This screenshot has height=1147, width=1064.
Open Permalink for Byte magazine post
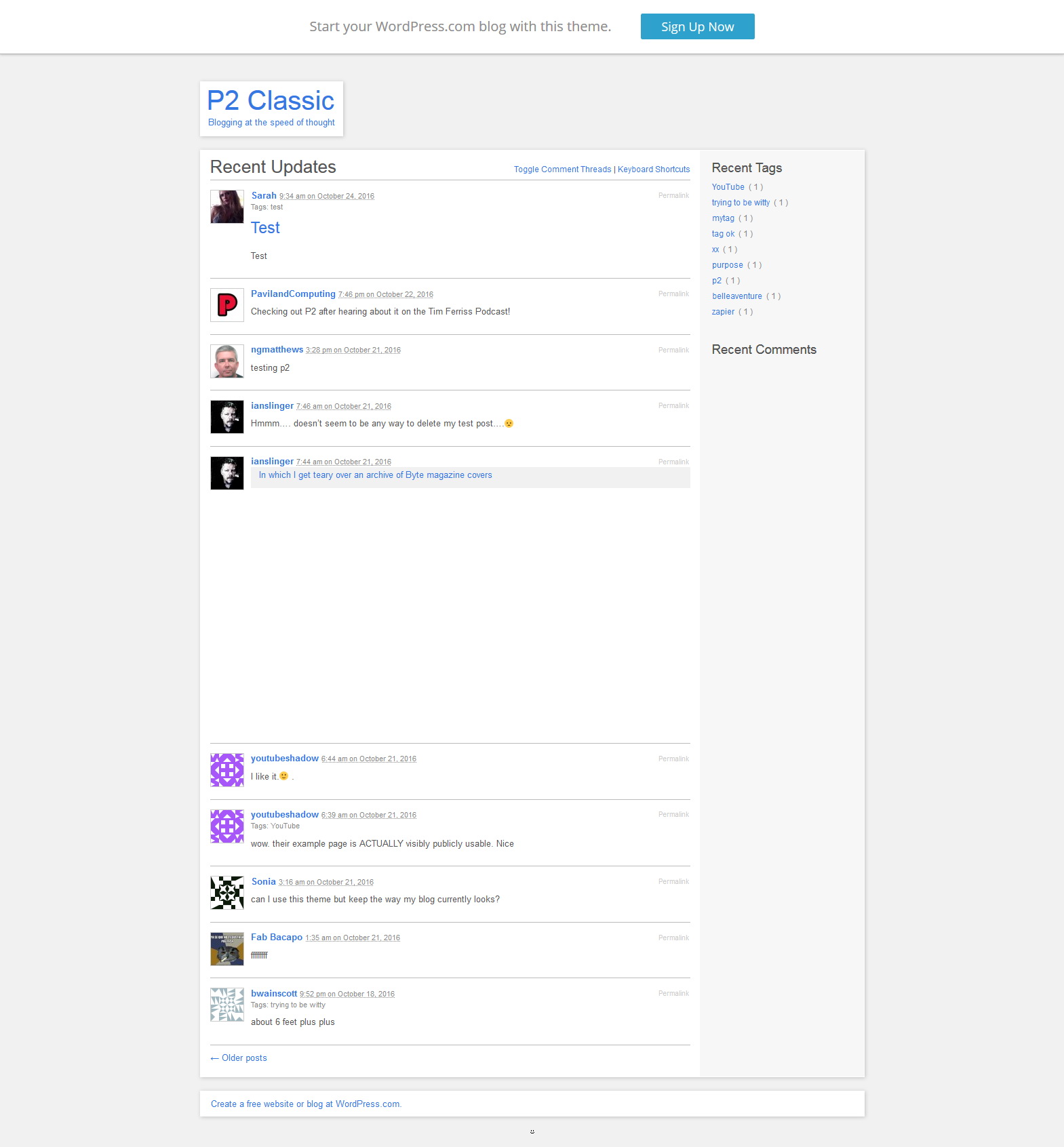coord(673,462)
